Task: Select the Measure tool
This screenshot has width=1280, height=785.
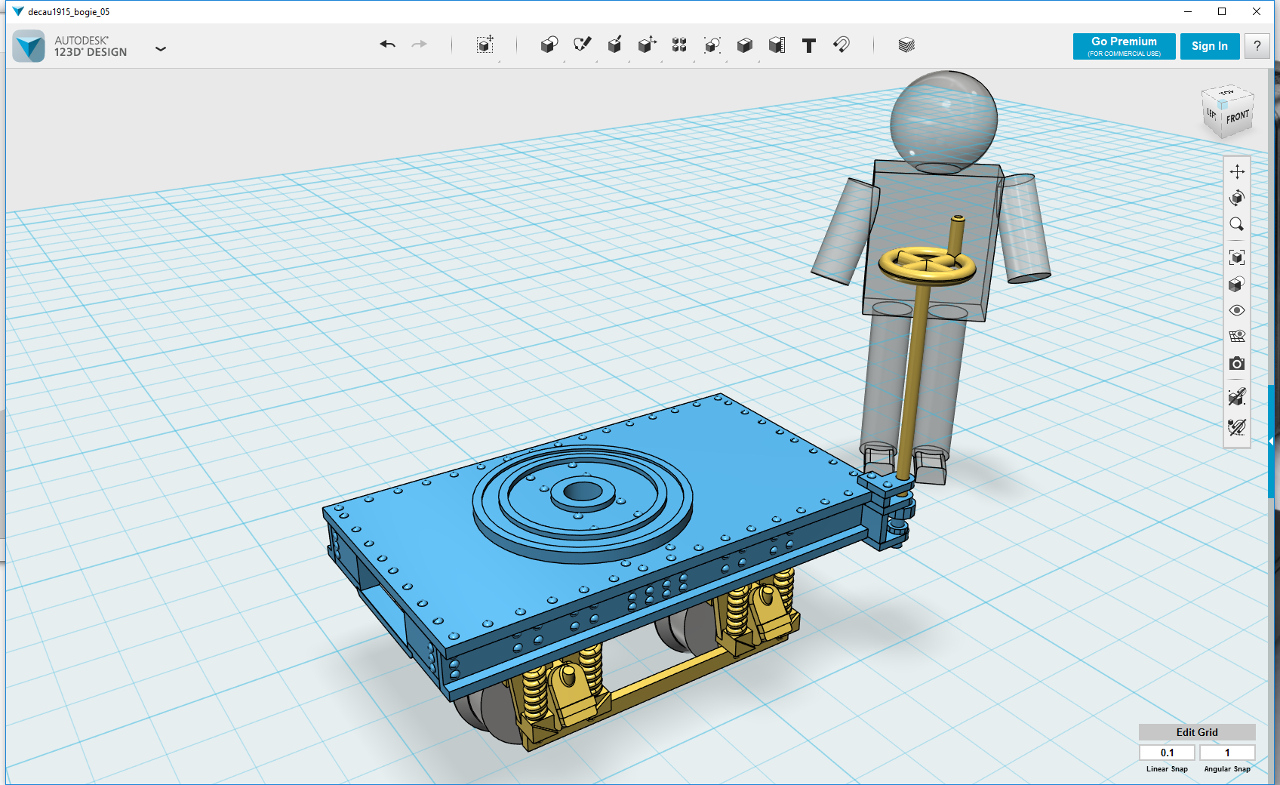Action: (777, 45)
